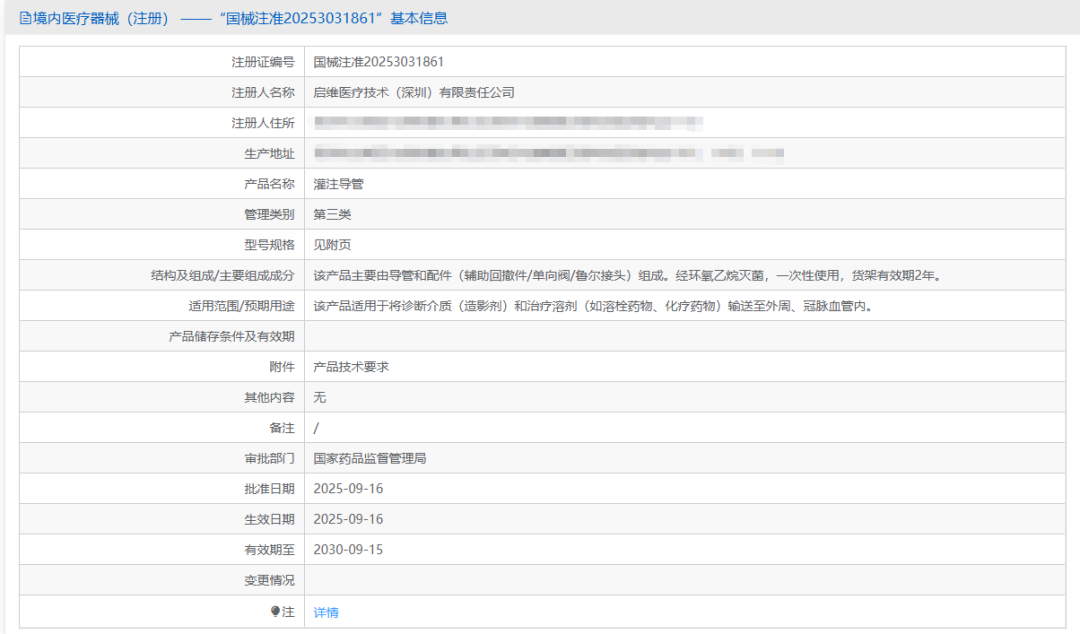Click the 型号规格 label
This screenshot has width=1080, height=634.
point(269,245)
